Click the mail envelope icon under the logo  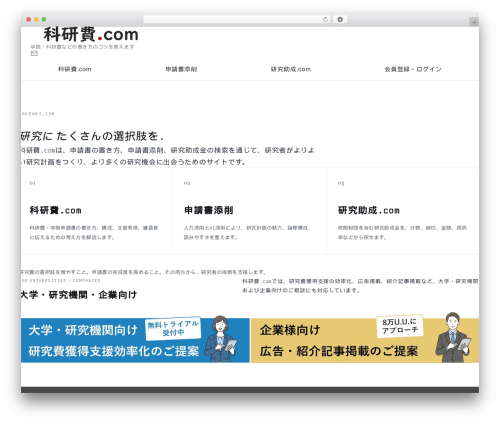click(34, 53)
